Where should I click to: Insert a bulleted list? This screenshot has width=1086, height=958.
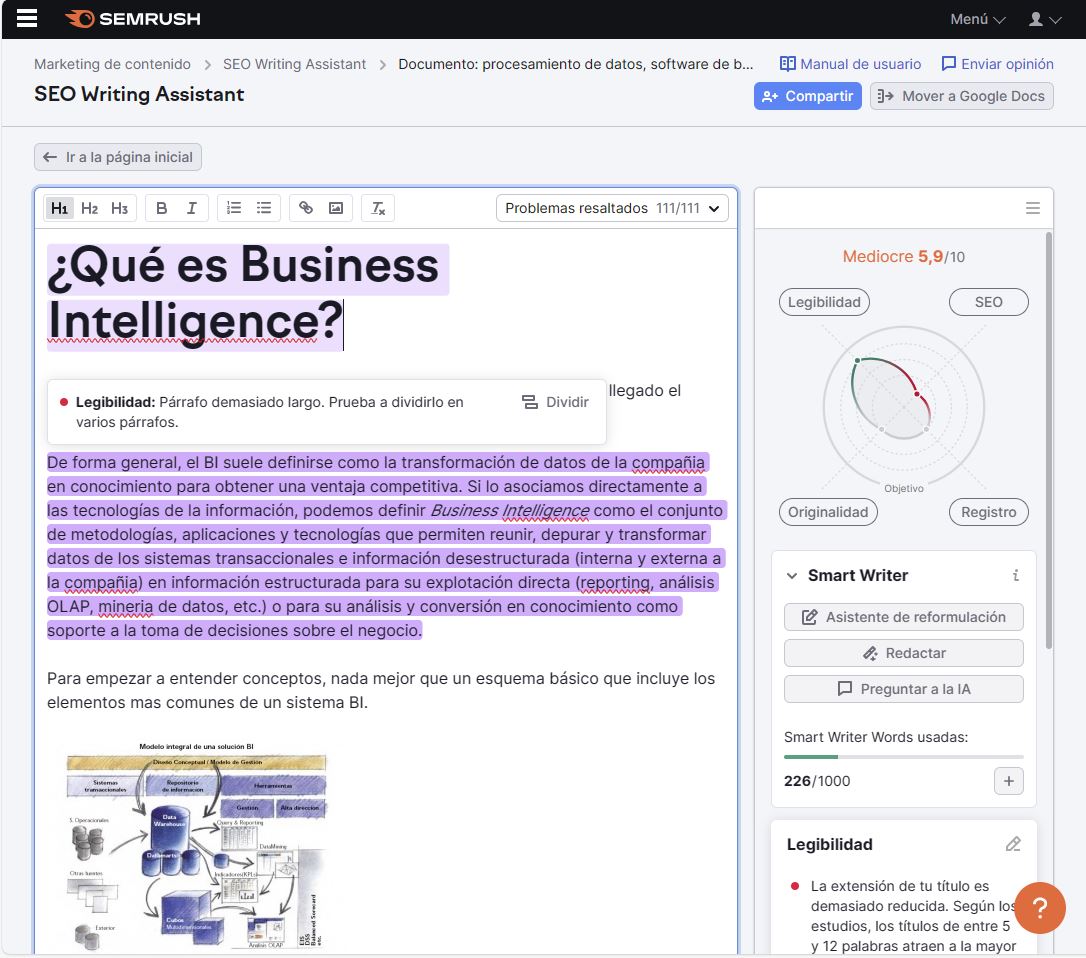point(264,208)
